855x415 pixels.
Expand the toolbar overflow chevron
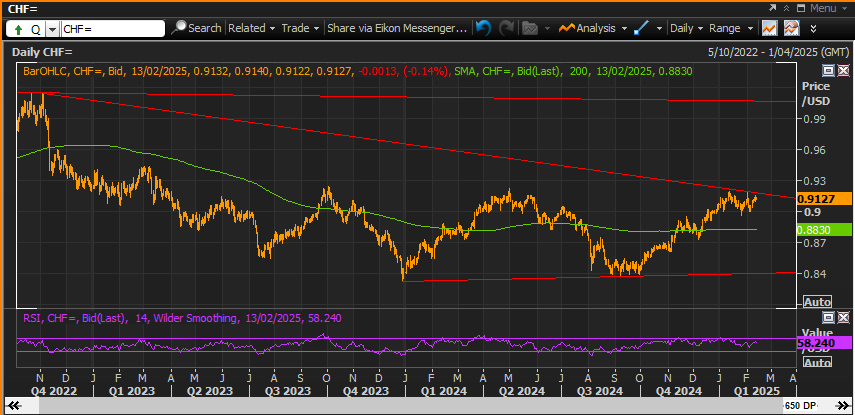[813, 28]
